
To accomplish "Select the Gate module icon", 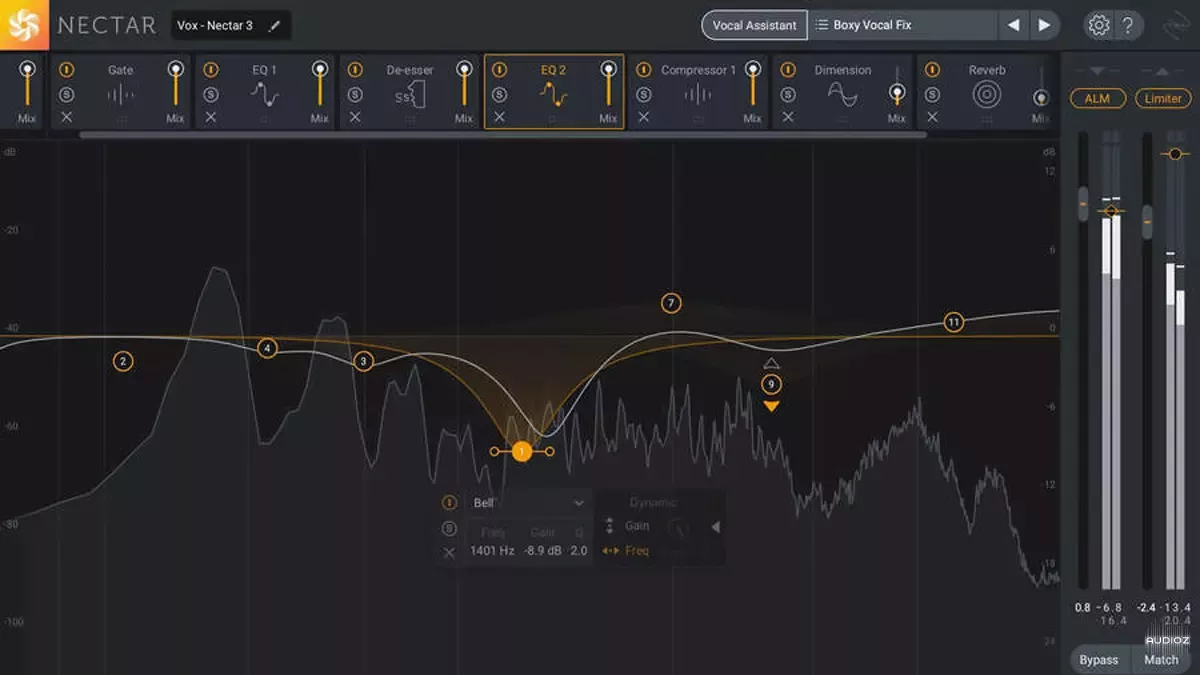I will click(121, 96).
